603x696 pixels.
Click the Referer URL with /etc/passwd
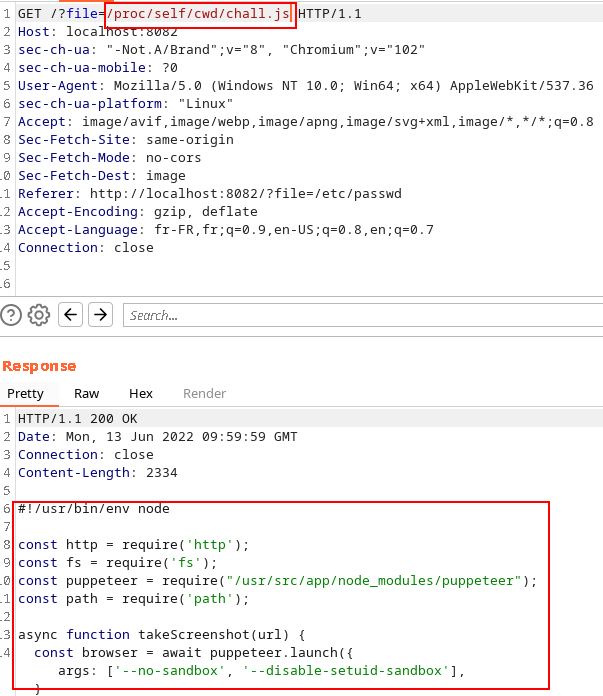coord(246,194)
